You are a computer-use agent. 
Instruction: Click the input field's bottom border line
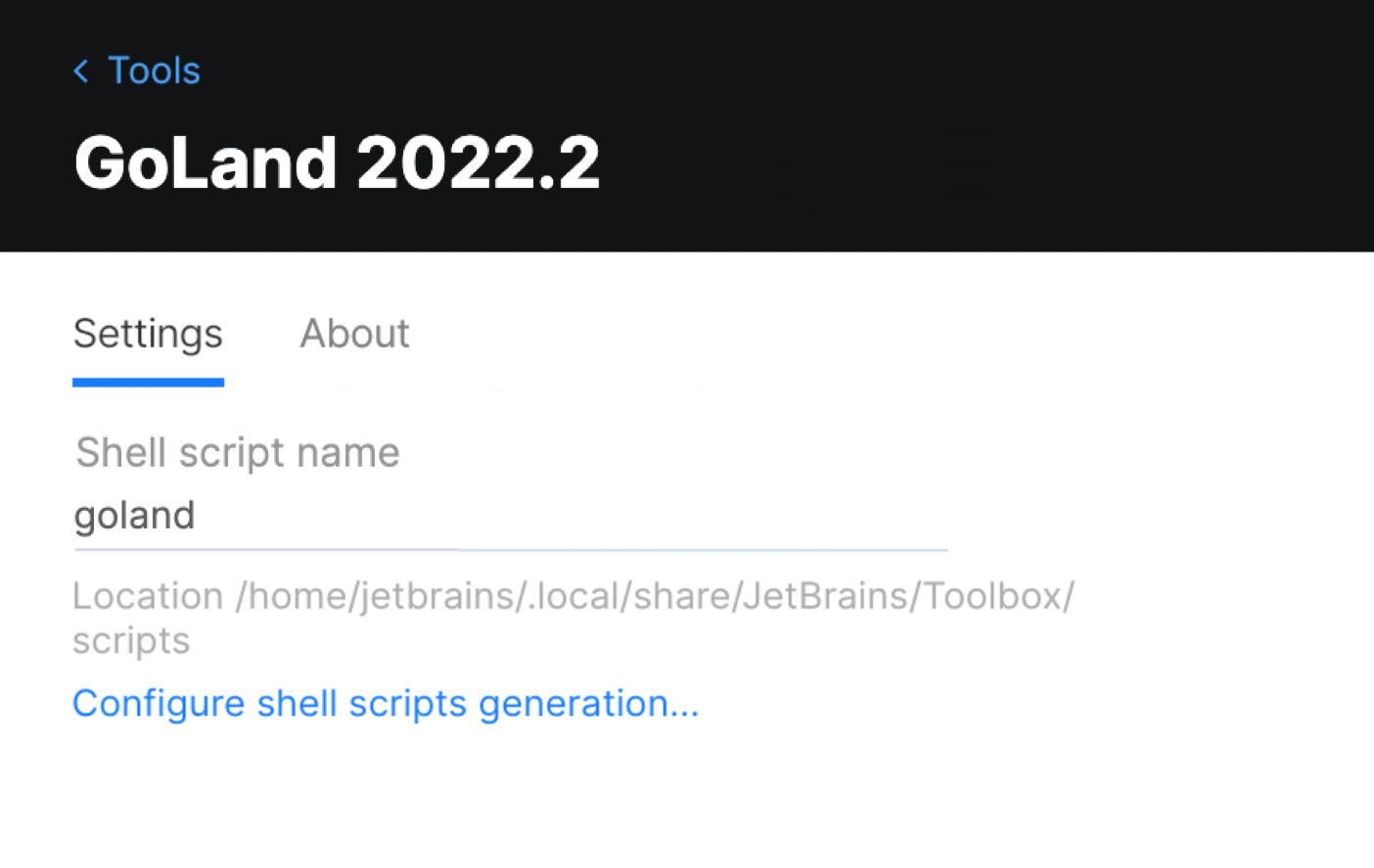coord(509,550)
